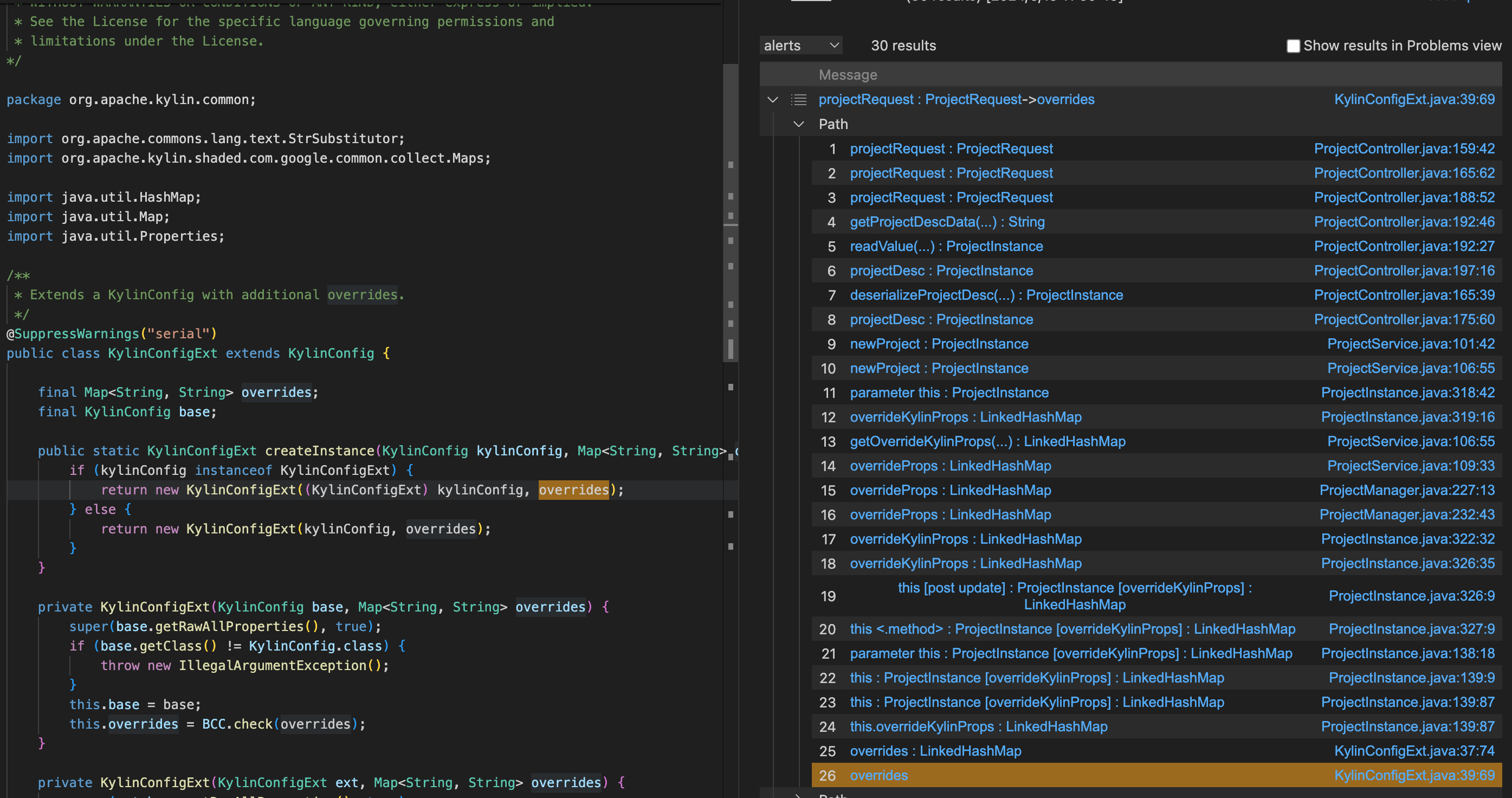The image size is (1512, 798).
Task: Select path step 4 getProjectDescData(...) : String
Action: point(947,222)
